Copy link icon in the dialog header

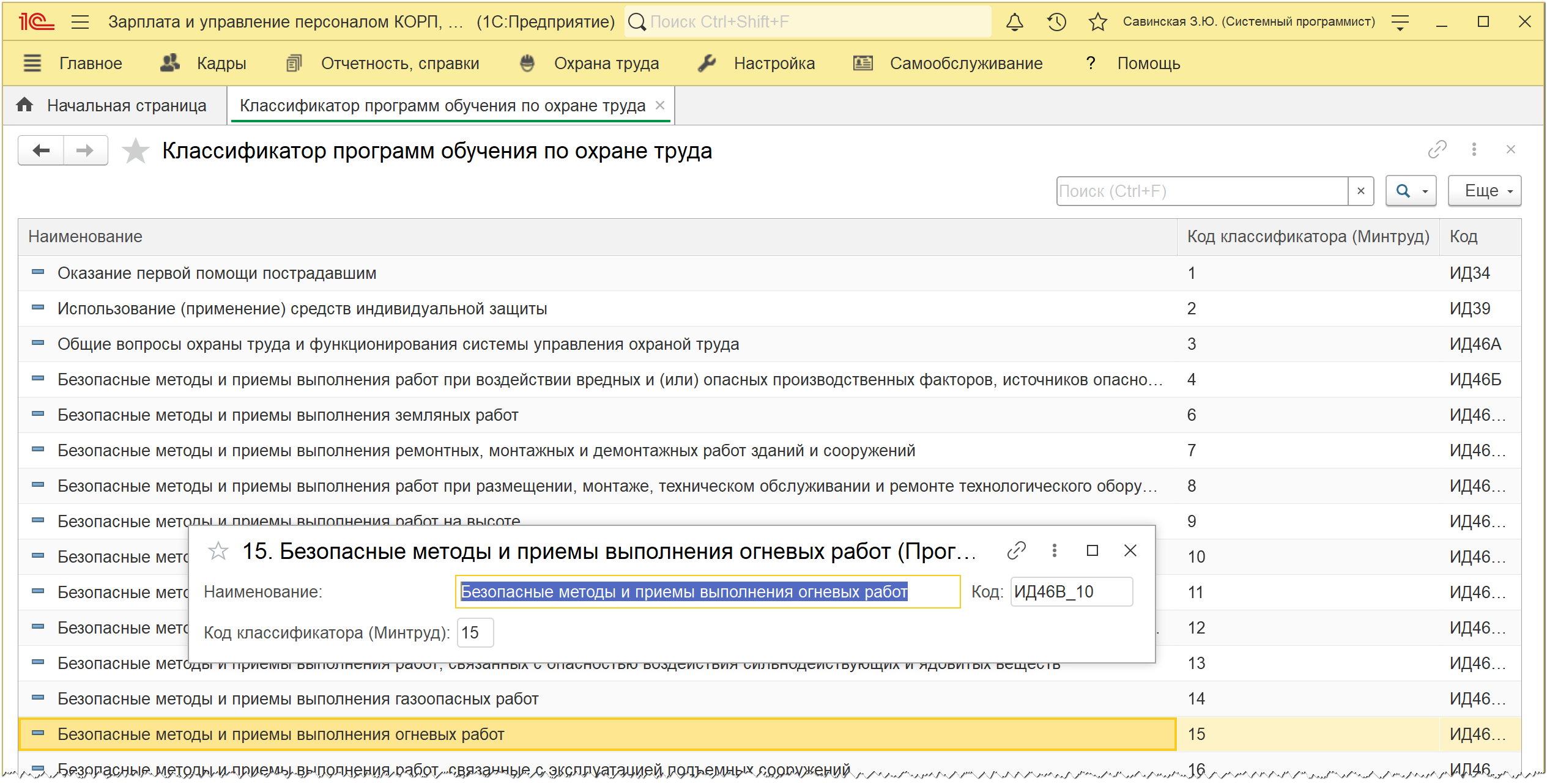1016,550
